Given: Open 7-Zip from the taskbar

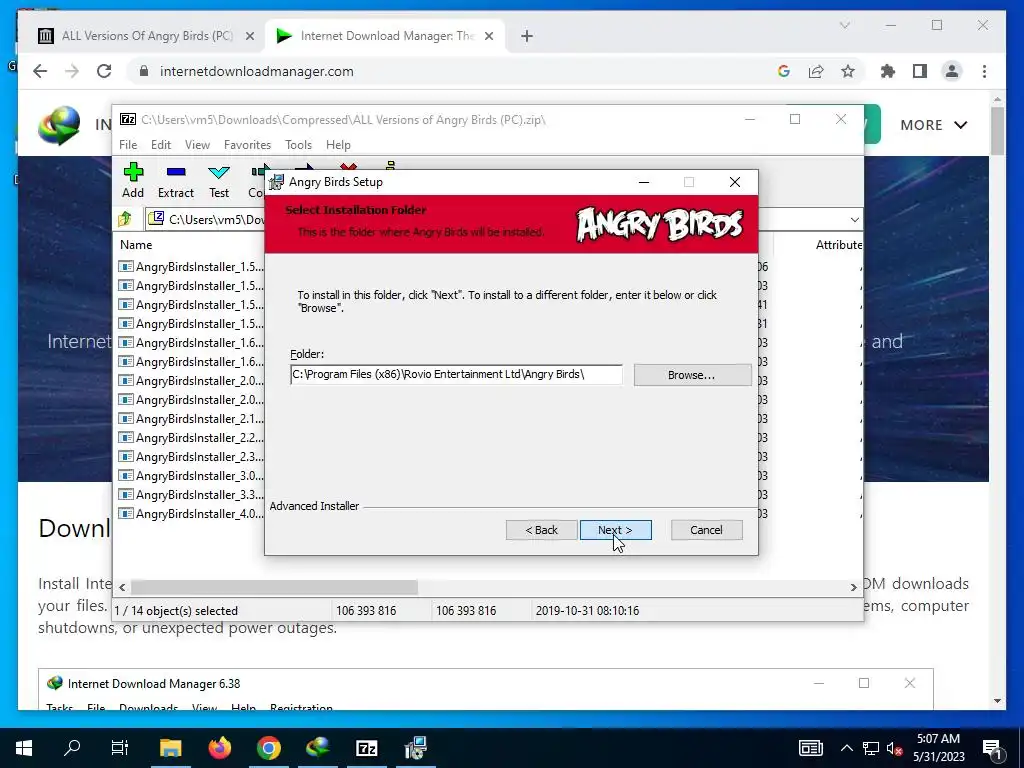Looking at the screenshot, I should pyautogui.click(x=366, y=748).
